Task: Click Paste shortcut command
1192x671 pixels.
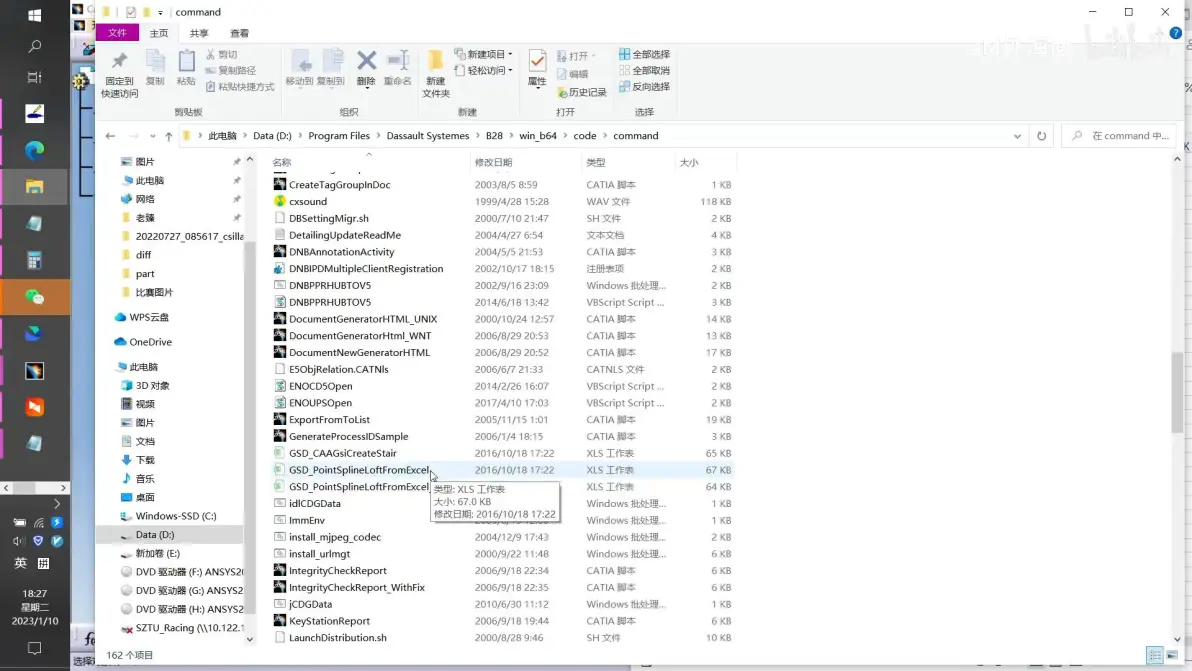Action: tap(239, 87)
